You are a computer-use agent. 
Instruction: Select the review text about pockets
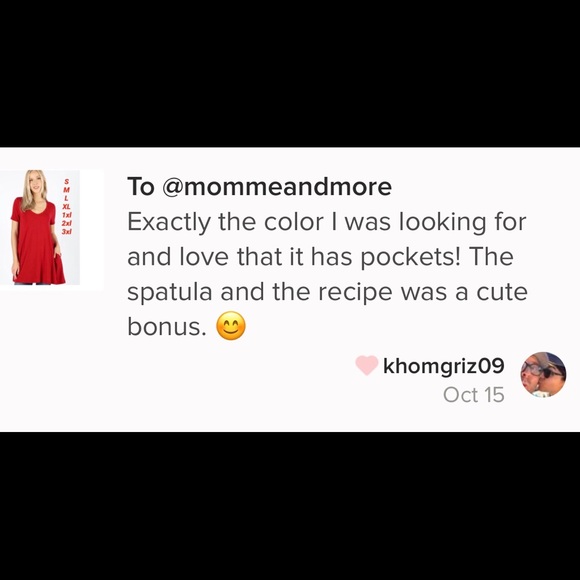coord(327,274)
